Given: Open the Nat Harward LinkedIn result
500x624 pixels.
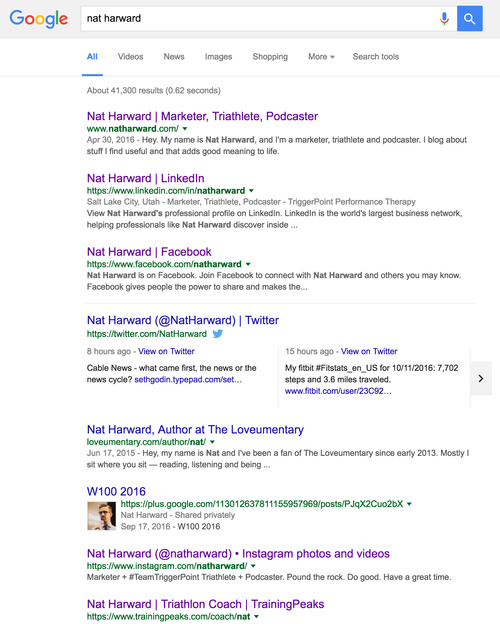Looking at the screenshot, I should pyautogui.click(x=146, y=178).
